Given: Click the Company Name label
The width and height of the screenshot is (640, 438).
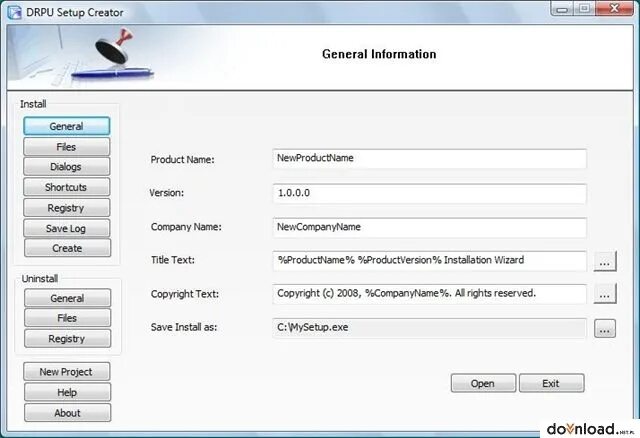Looking at the screenshot, I should (186, 227).
